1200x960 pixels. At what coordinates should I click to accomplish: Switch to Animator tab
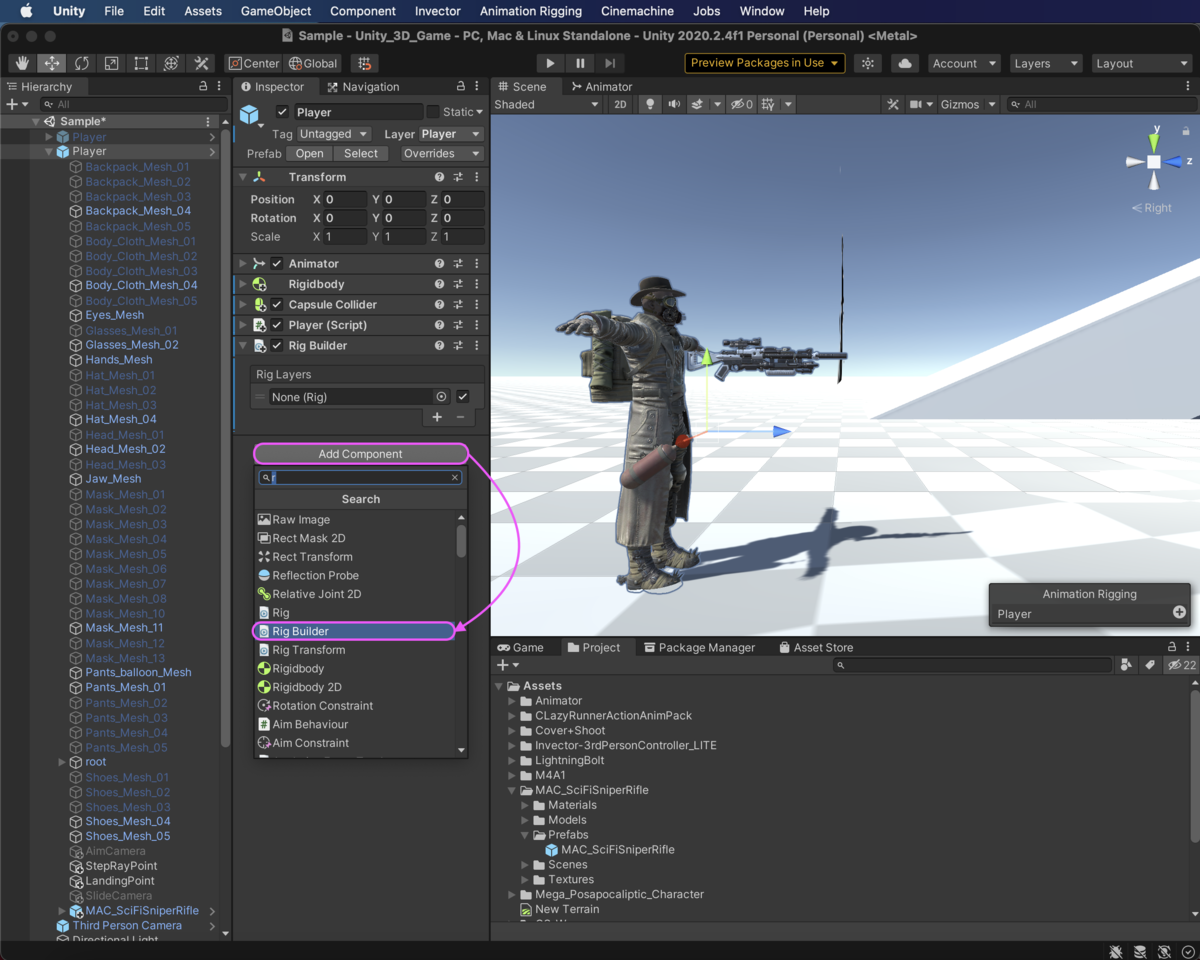click(601, 87)
